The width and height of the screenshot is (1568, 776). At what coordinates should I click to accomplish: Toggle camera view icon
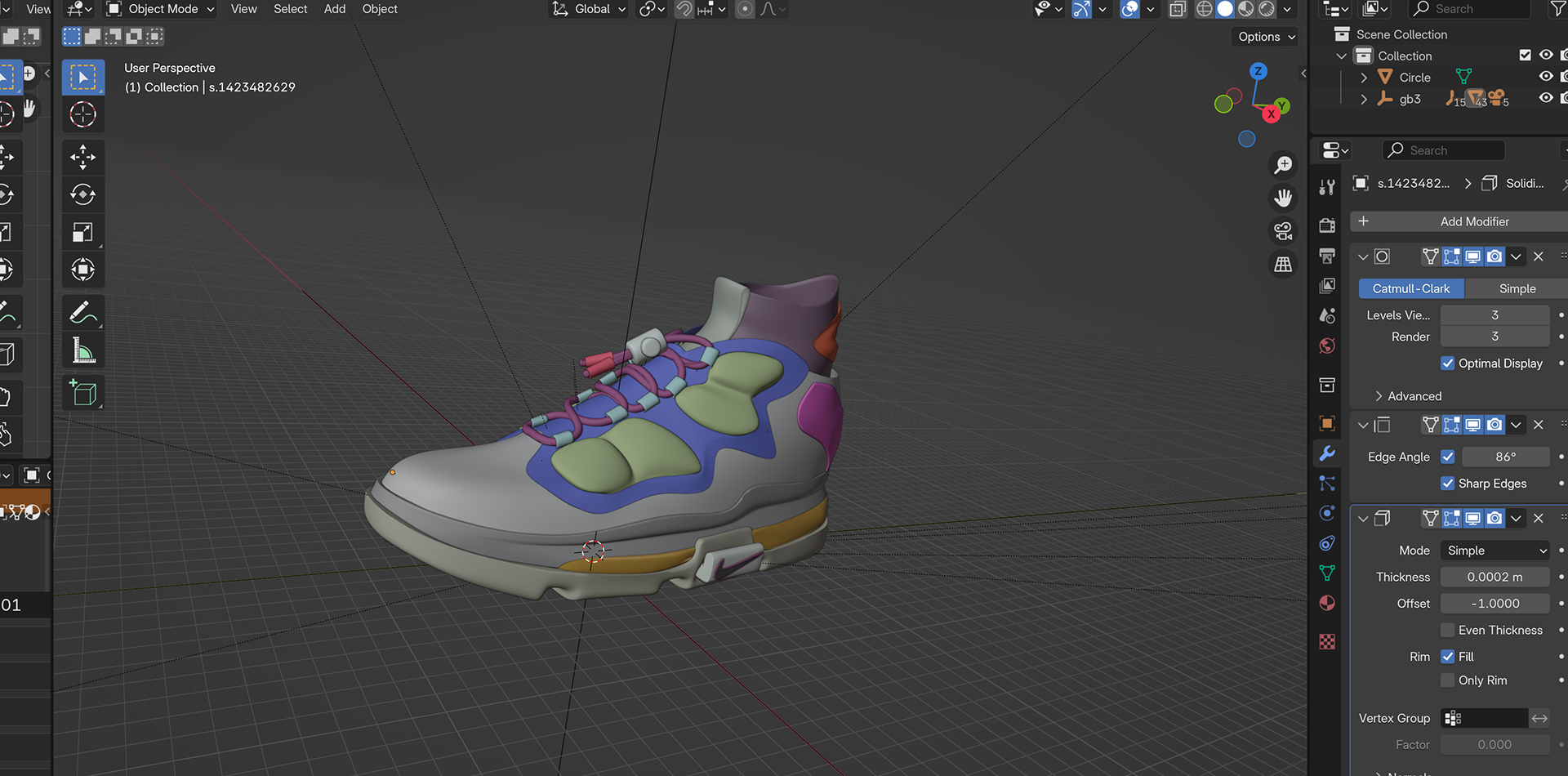pyautogui.click(x=1283, y=231)
